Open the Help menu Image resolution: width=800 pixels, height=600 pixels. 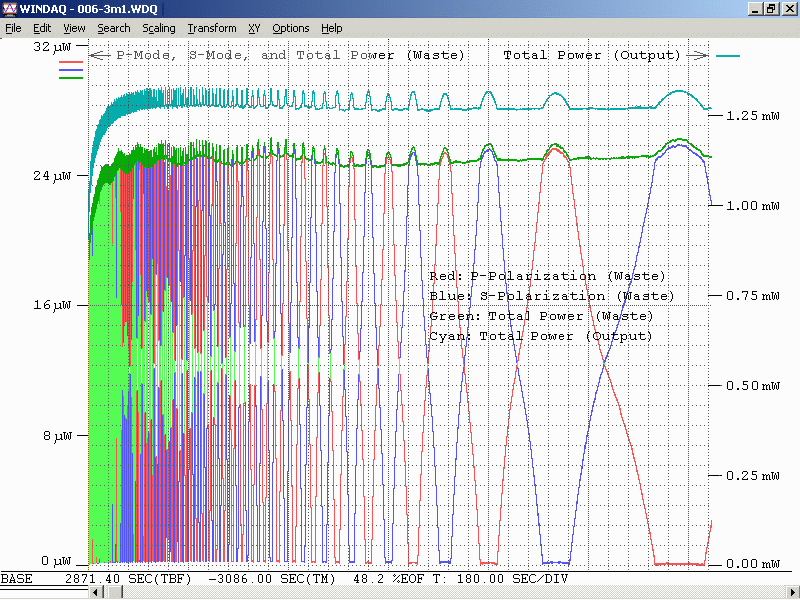coord(332,28)
